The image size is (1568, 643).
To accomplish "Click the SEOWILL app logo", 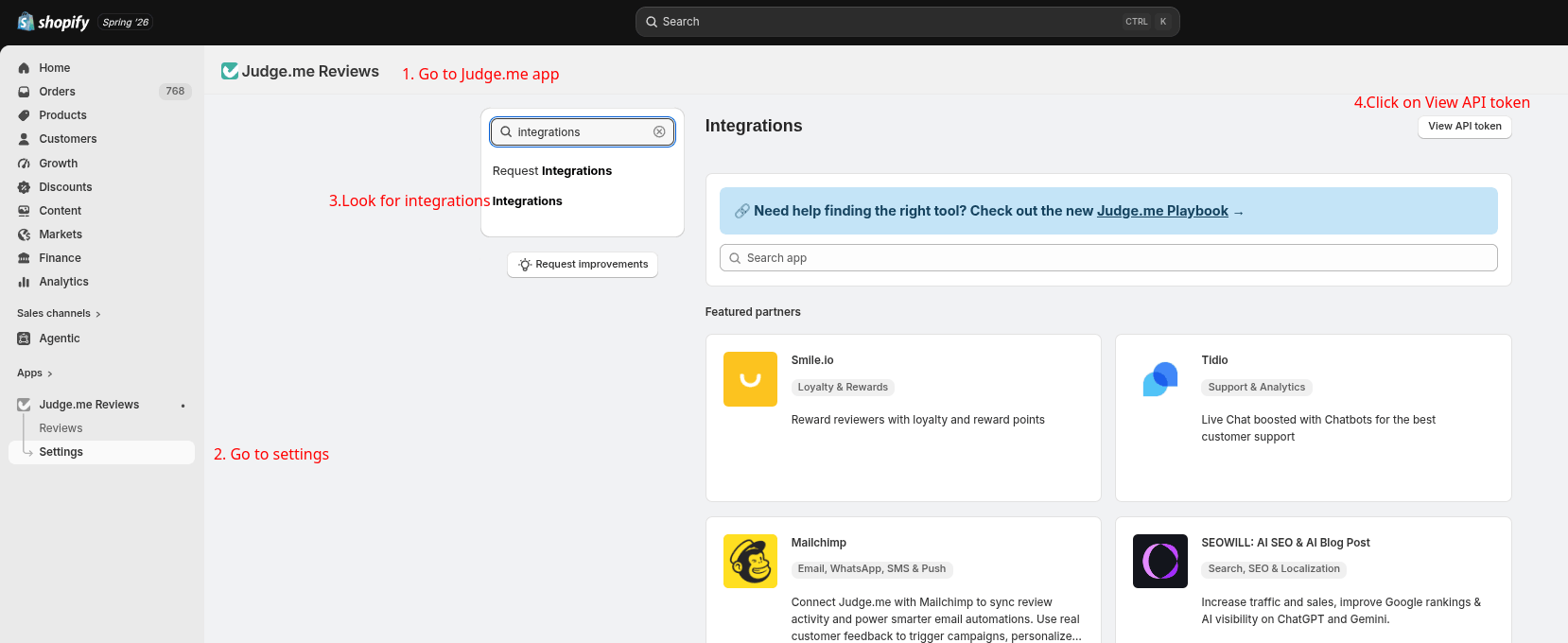I will 1160,561.
